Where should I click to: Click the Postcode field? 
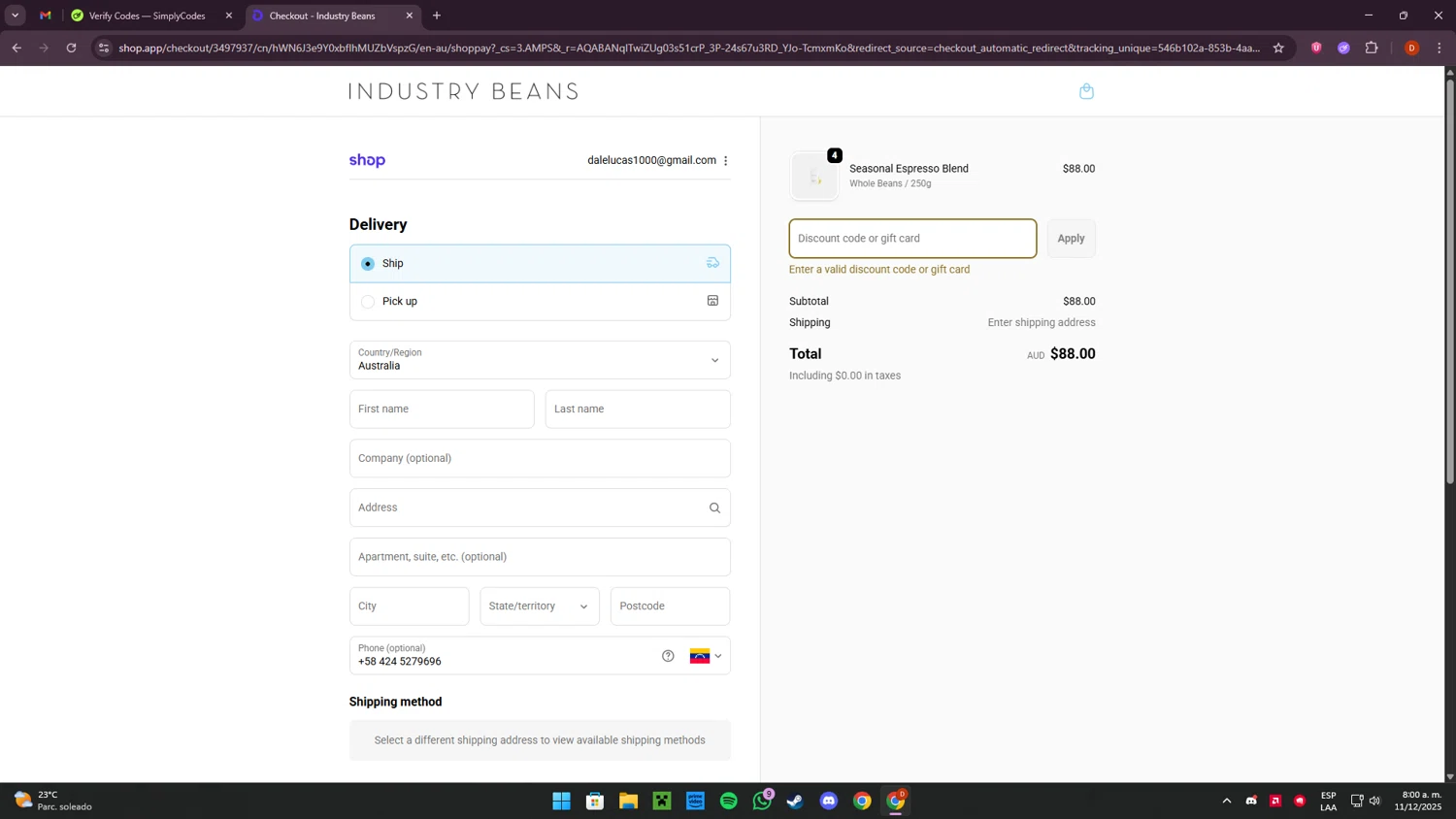[x=670, y=606]
